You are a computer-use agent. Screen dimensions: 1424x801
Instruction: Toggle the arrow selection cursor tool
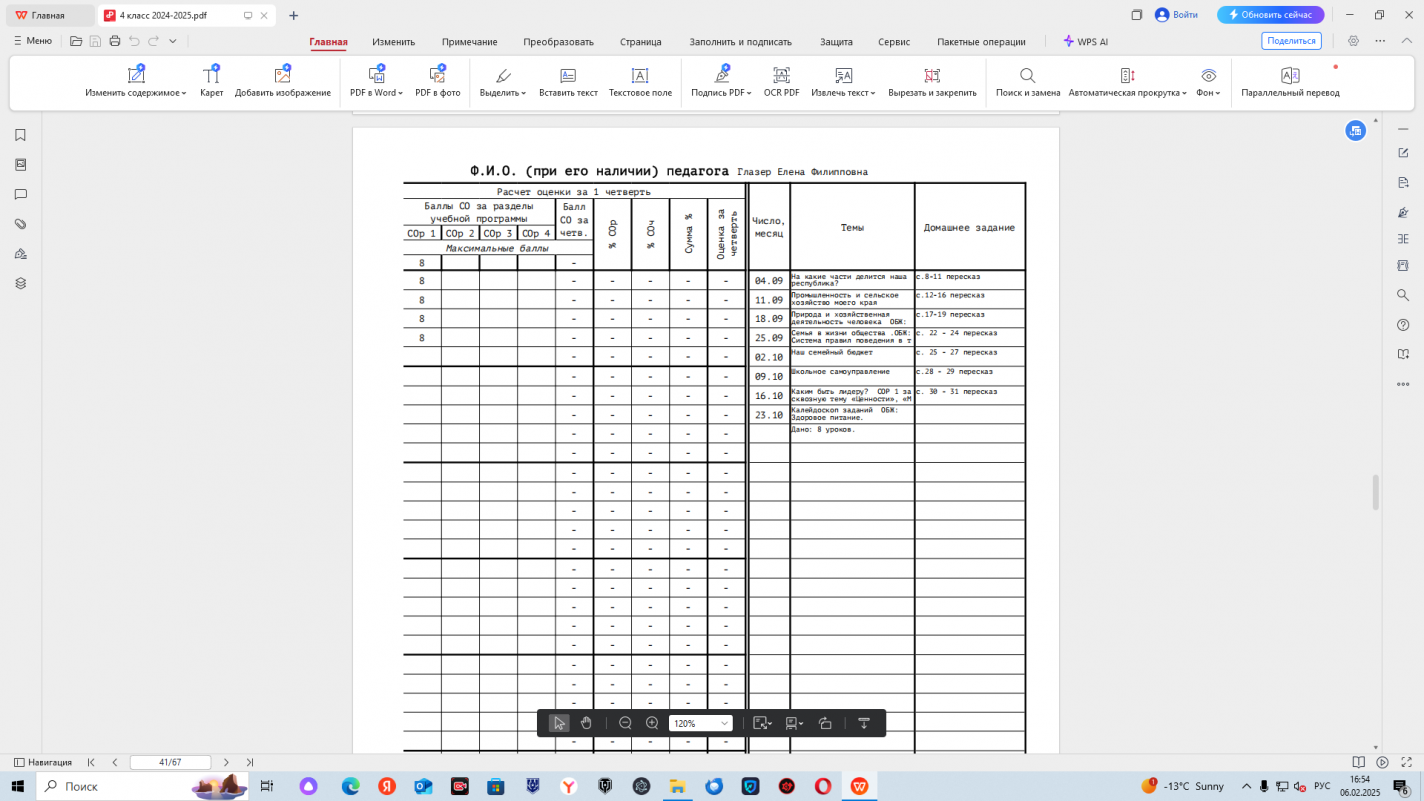pos(559,723)
